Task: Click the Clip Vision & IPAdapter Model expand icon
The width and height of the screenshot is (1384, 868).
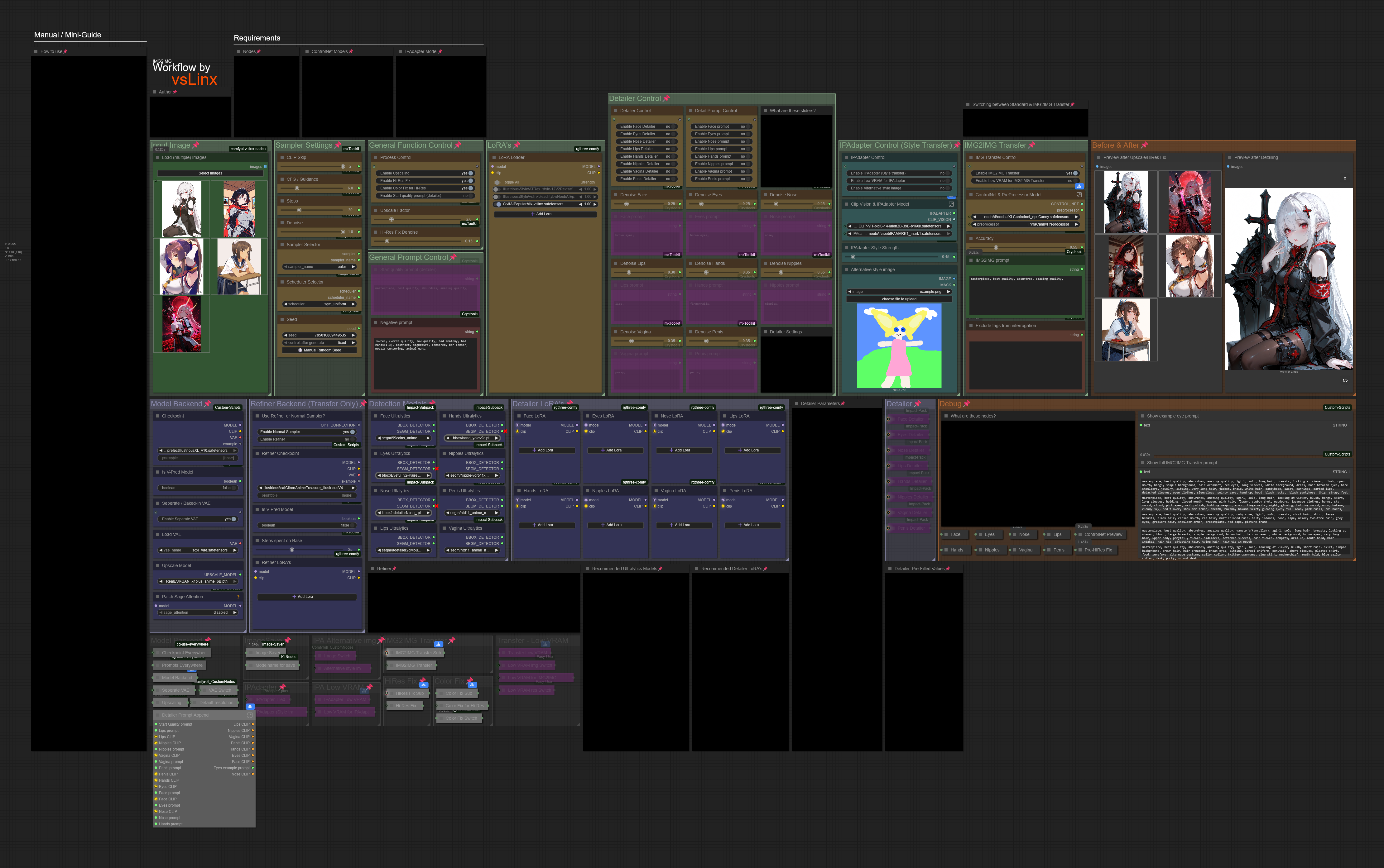Action: pos(951,204)
